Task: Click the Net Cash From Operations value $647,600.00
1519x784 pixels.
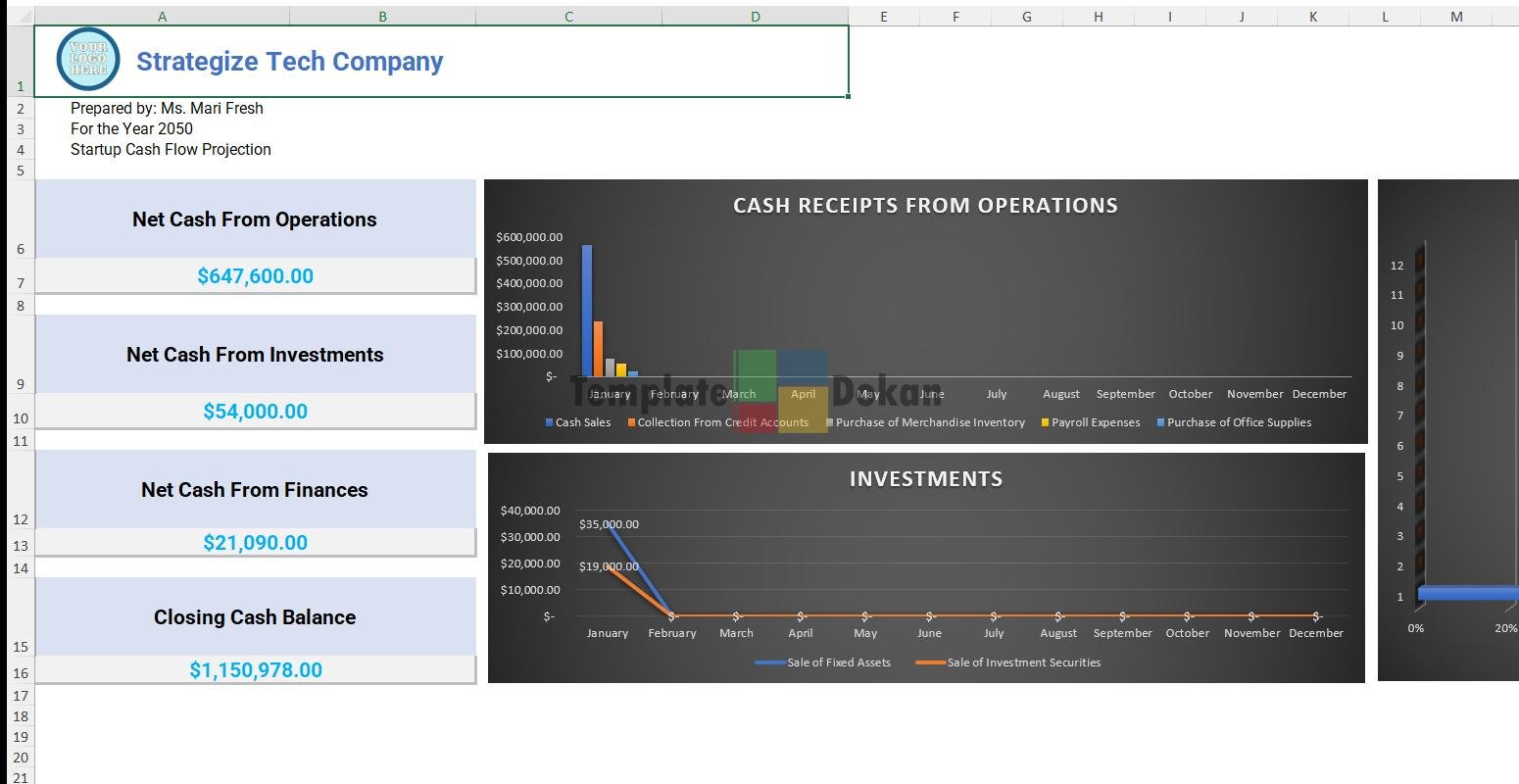Action: point(255,276)
